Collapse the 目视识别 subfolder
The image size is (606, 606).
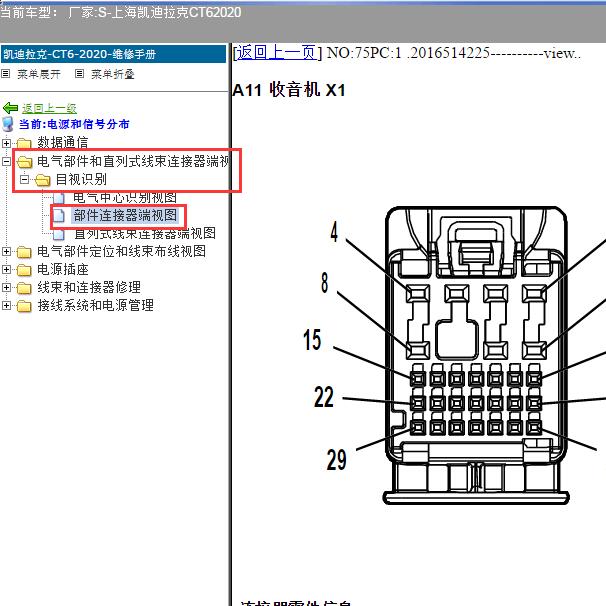24,179
